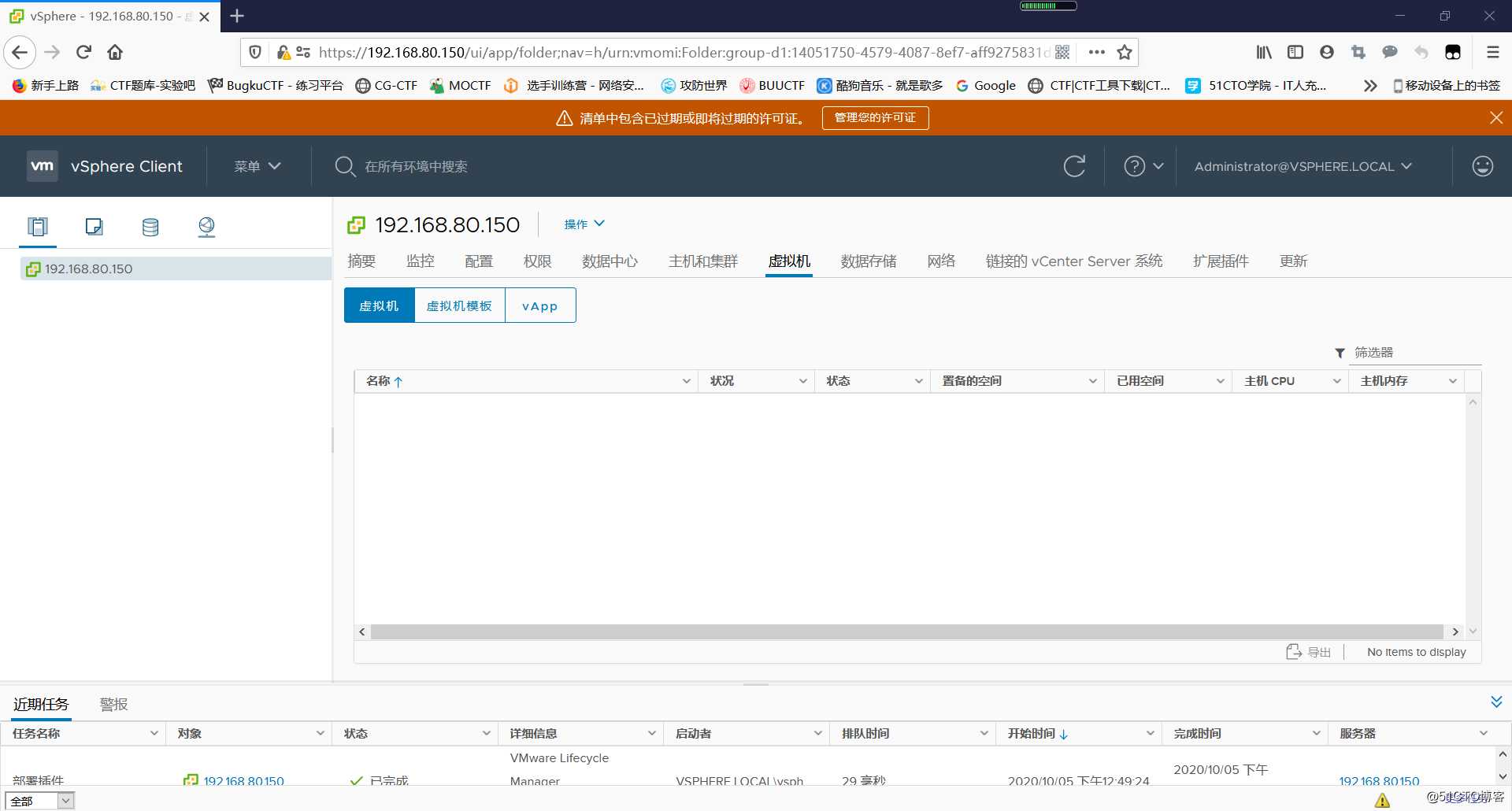The height and width of the screenshot is (811, 1512).
Task: Open the 菜单 dropdown menu
Action: tap(258, 166)
